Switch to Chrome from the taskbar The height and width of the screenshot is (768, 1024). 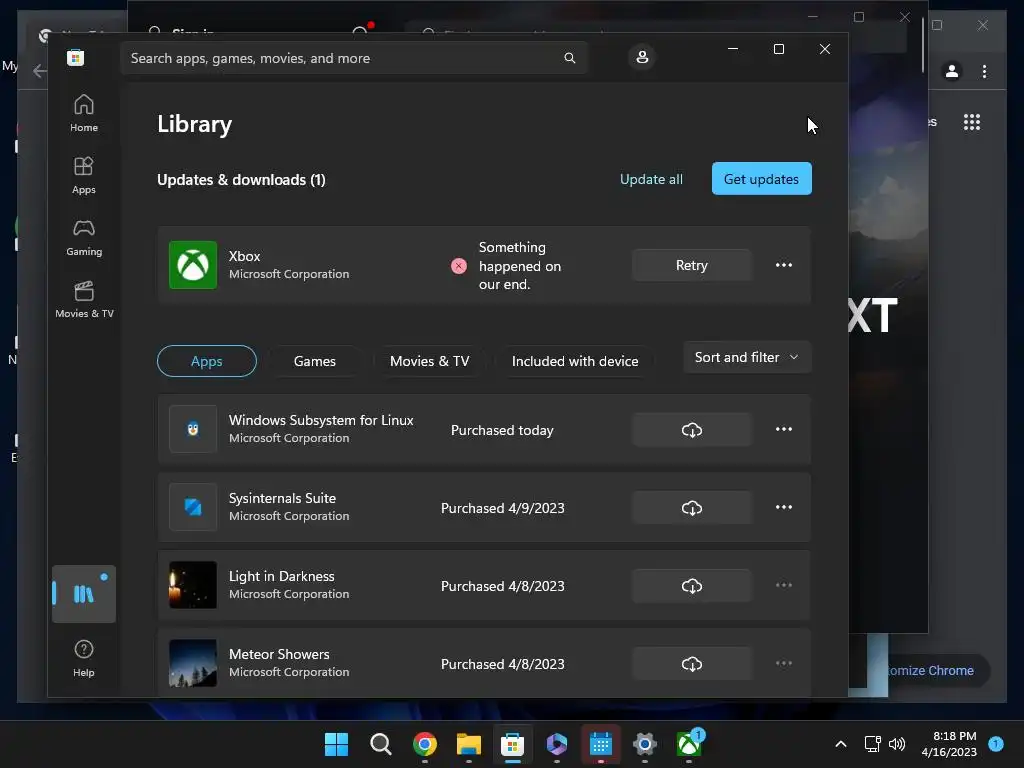tap(424, 744)
